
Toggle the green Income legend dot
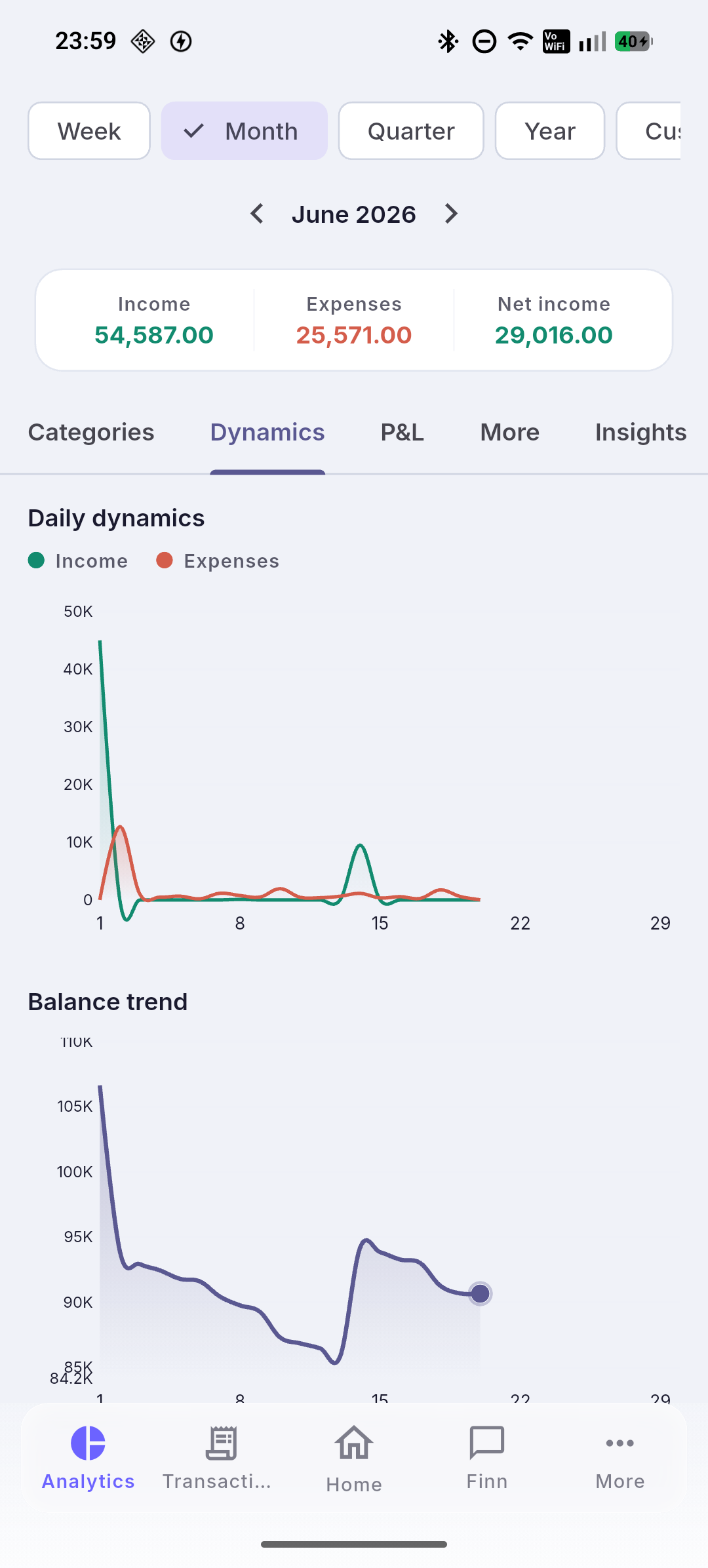(x=37, y=560)
